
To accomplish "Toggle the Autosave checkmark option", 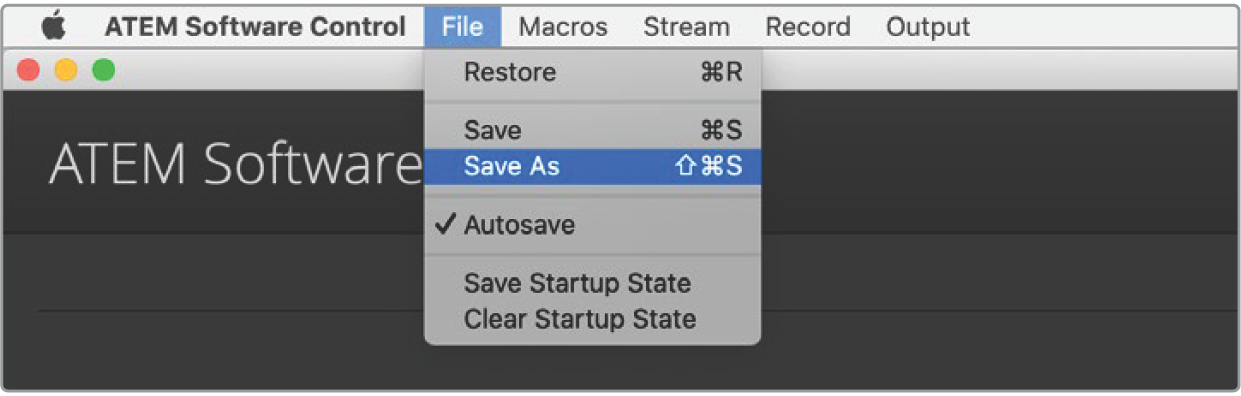I will [x=592, y=225].
